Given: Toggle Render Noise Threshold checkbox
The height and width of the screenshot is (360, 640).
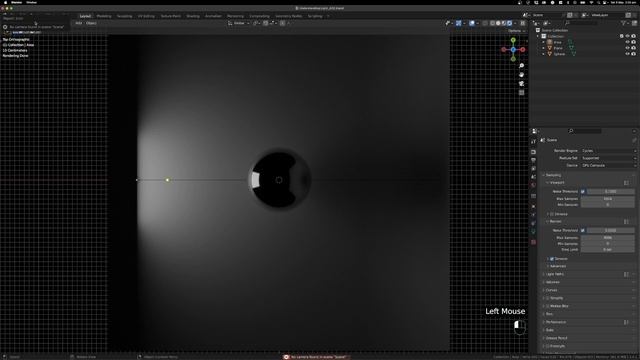Looking at the screenshot, I should point(583,230).
